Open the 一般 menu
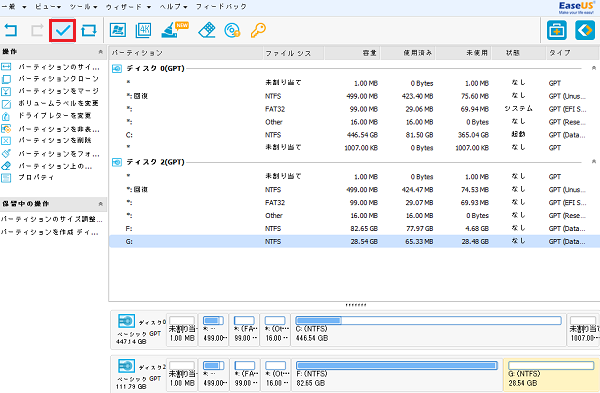The image size is (600, 393). point(14,7)
